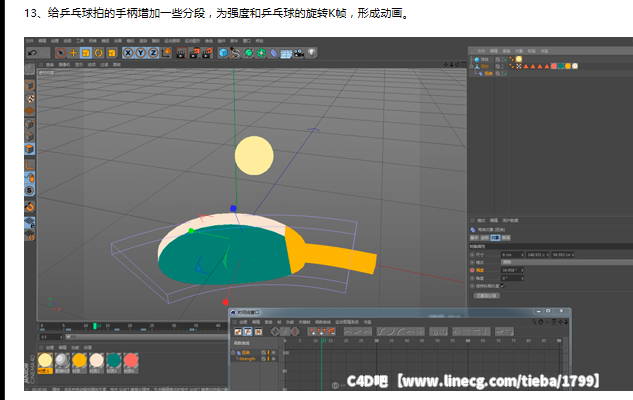Collapse bend track expander in timeline window
This screenshot has height=400, width=633.
pos(233,353)
